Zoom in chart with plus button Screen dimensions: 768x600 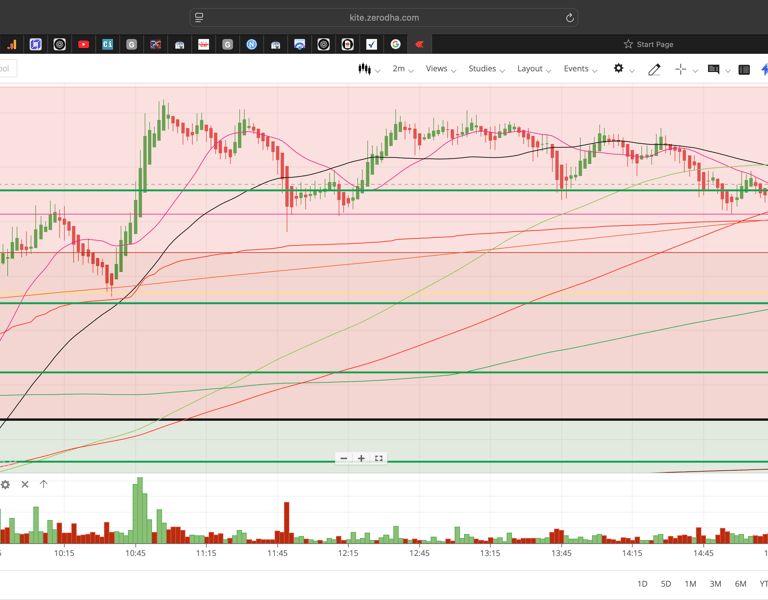point(361,458)
